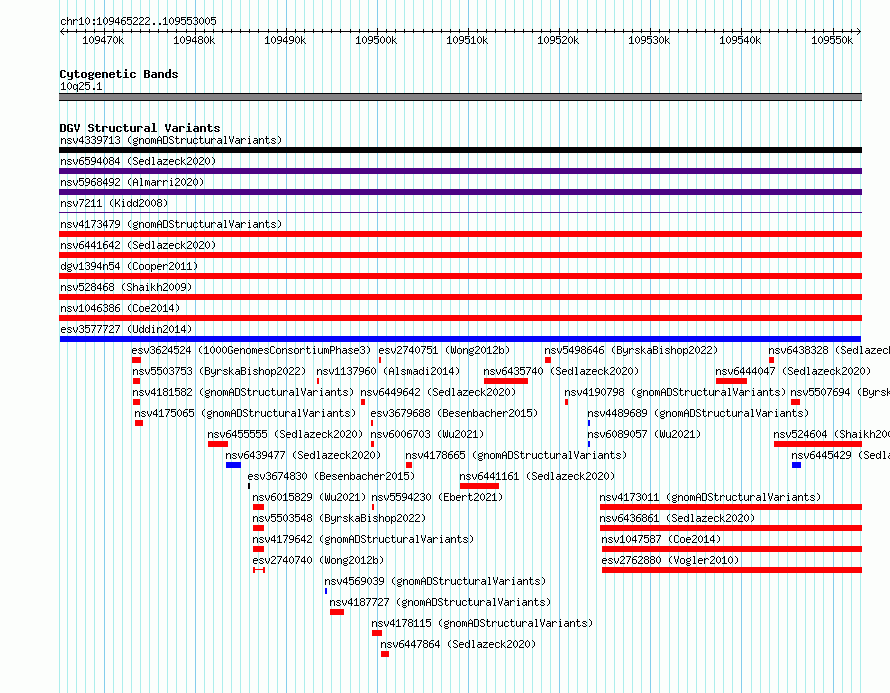This screenshot has width=890, height=693.
Task: Open variant nsv5968492 (Almarri2020)
Action: click(x=132, y=182)
